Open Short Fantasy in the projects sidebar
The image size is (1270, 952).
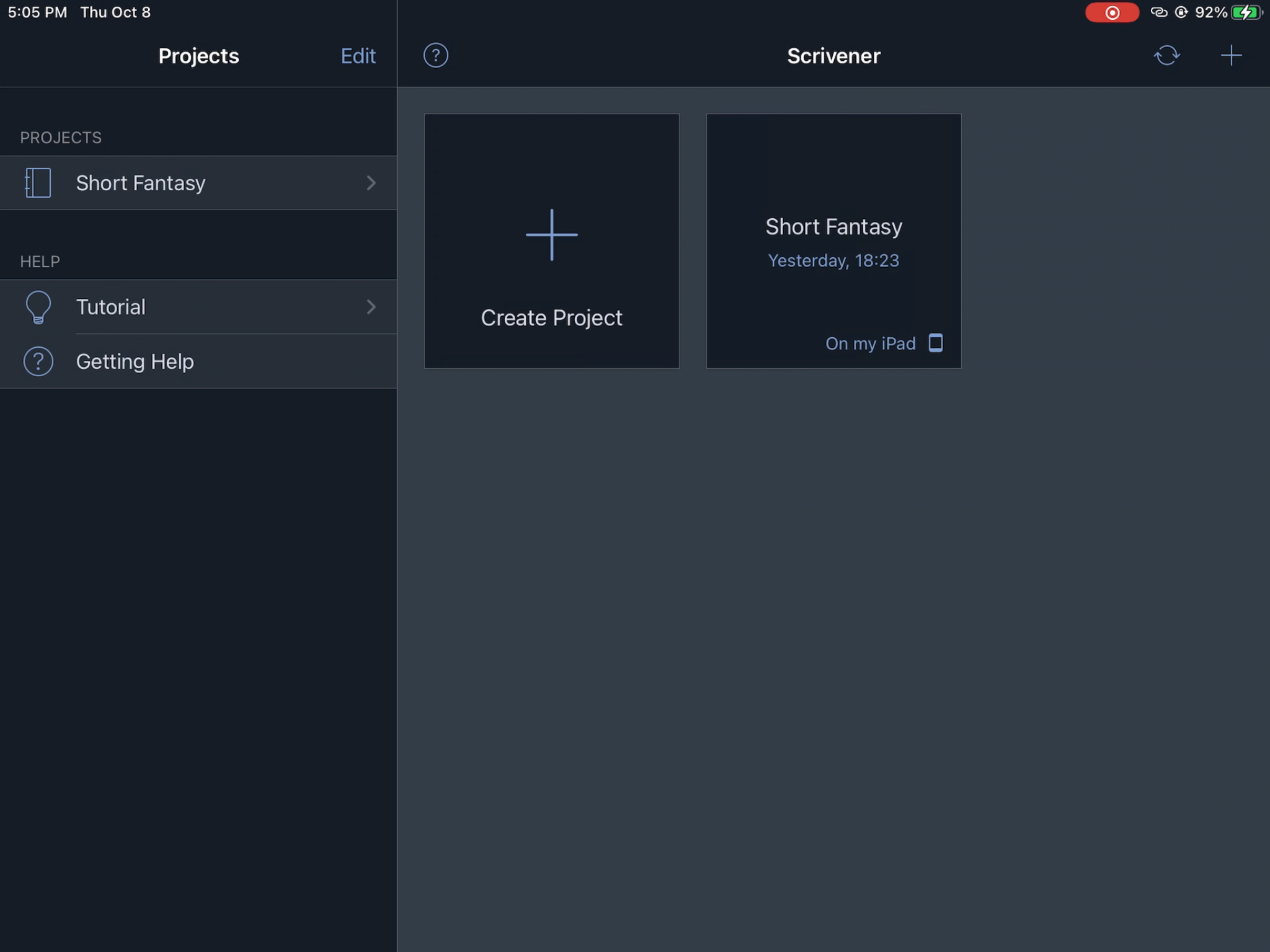click(198, 183)
